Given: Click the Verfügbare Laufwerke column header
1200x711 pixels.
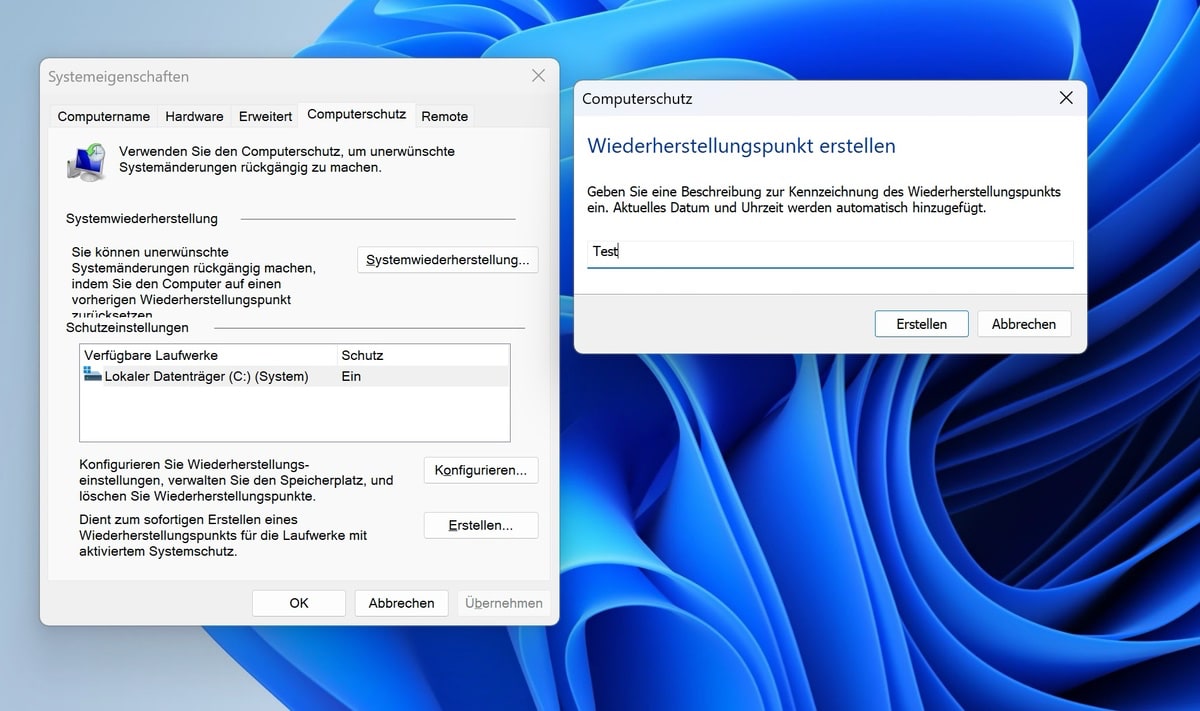Looking at the screenshot, I should (151, 355).
